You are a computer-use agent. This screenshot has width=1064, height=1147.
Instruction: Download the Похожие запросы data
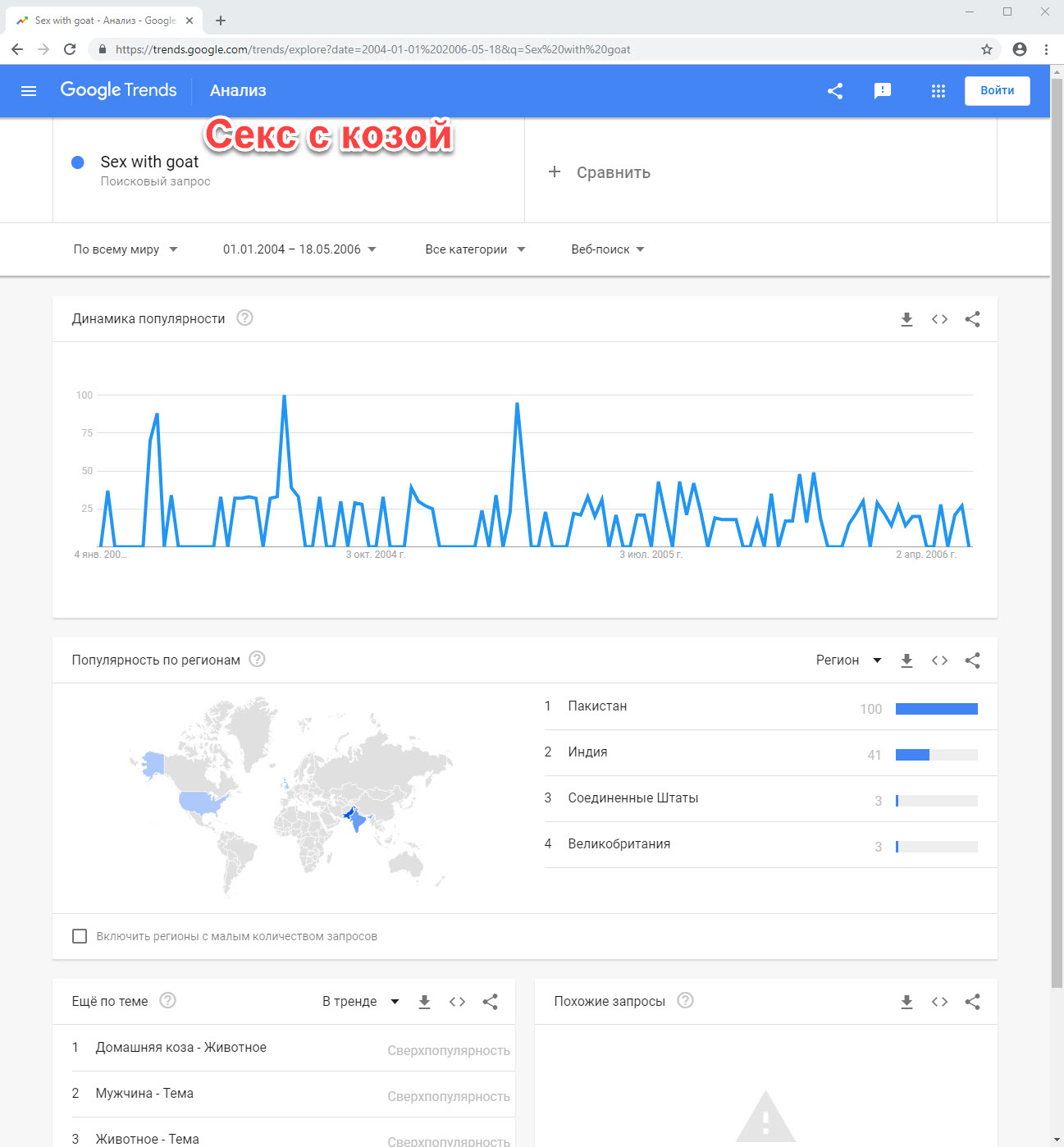point(906,1002)
